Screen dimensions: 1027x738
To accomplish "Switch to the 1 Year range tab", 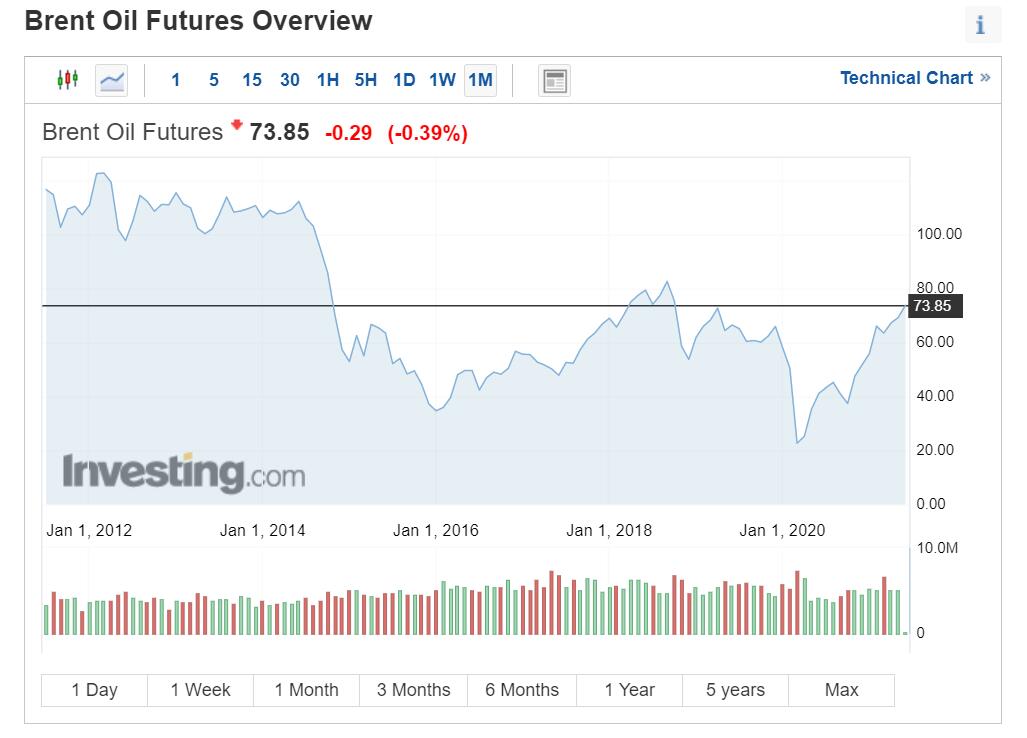I will pyautogui.click(x=629, y=690).
